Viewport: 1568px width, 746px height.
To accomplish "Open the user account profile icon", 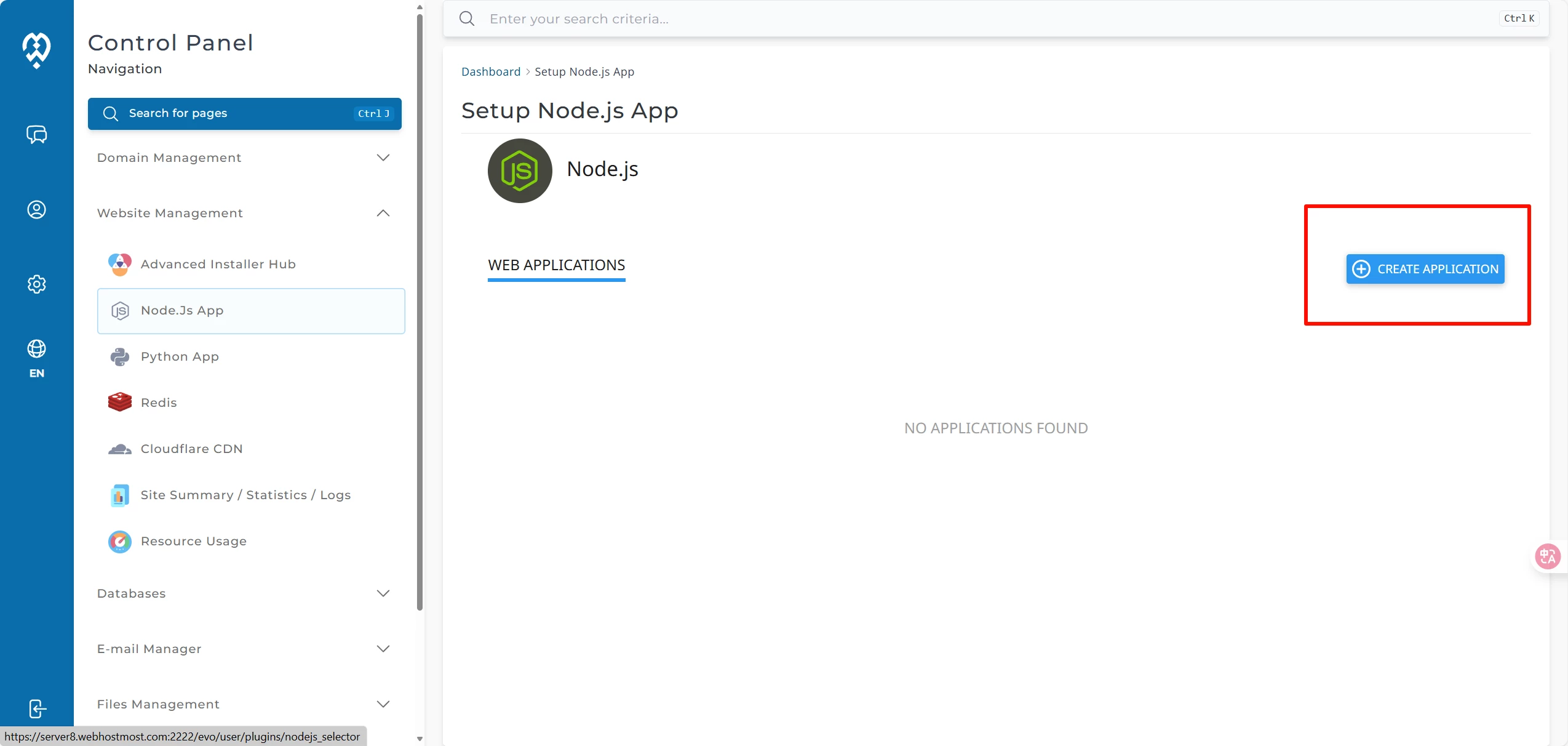I will [36, 210].
